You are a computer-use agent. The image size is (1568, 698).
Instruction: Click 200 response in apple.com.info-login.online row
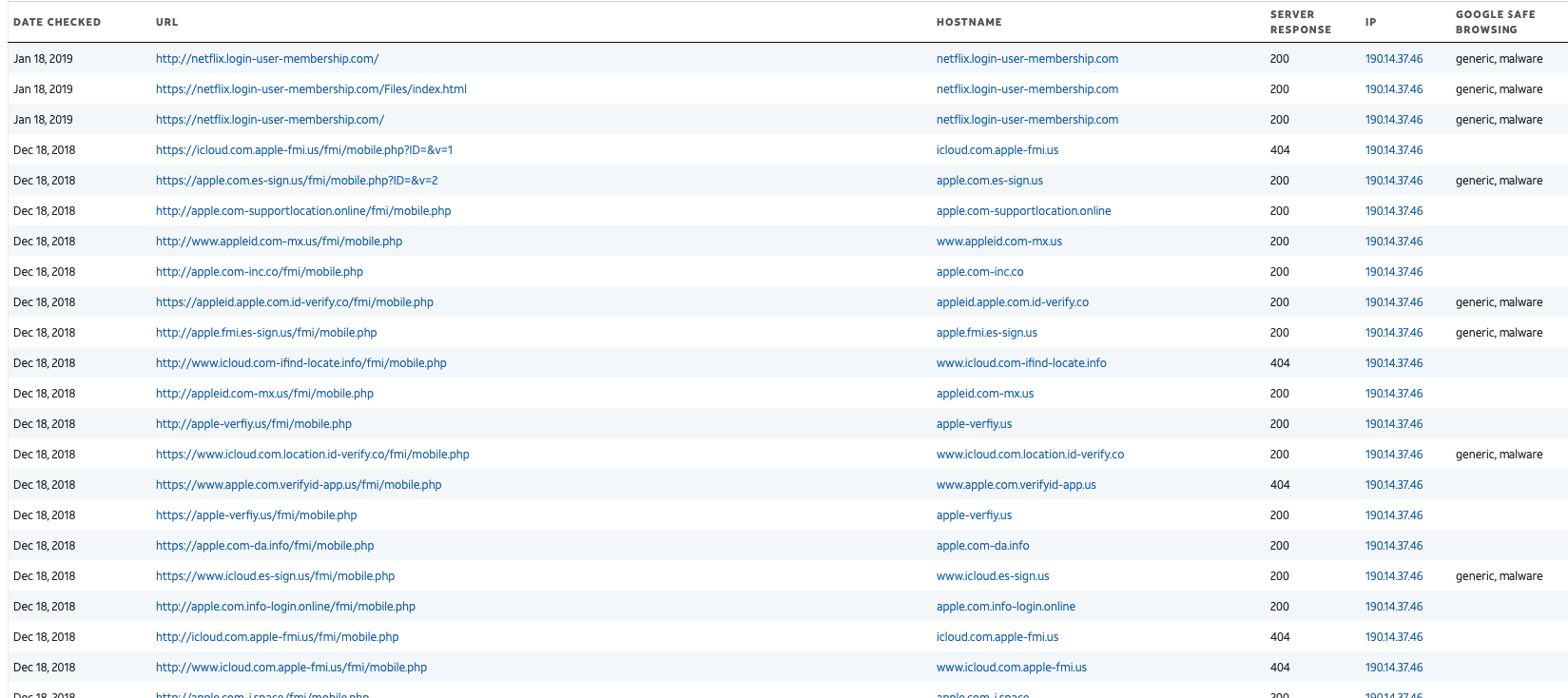[1280, 607]
